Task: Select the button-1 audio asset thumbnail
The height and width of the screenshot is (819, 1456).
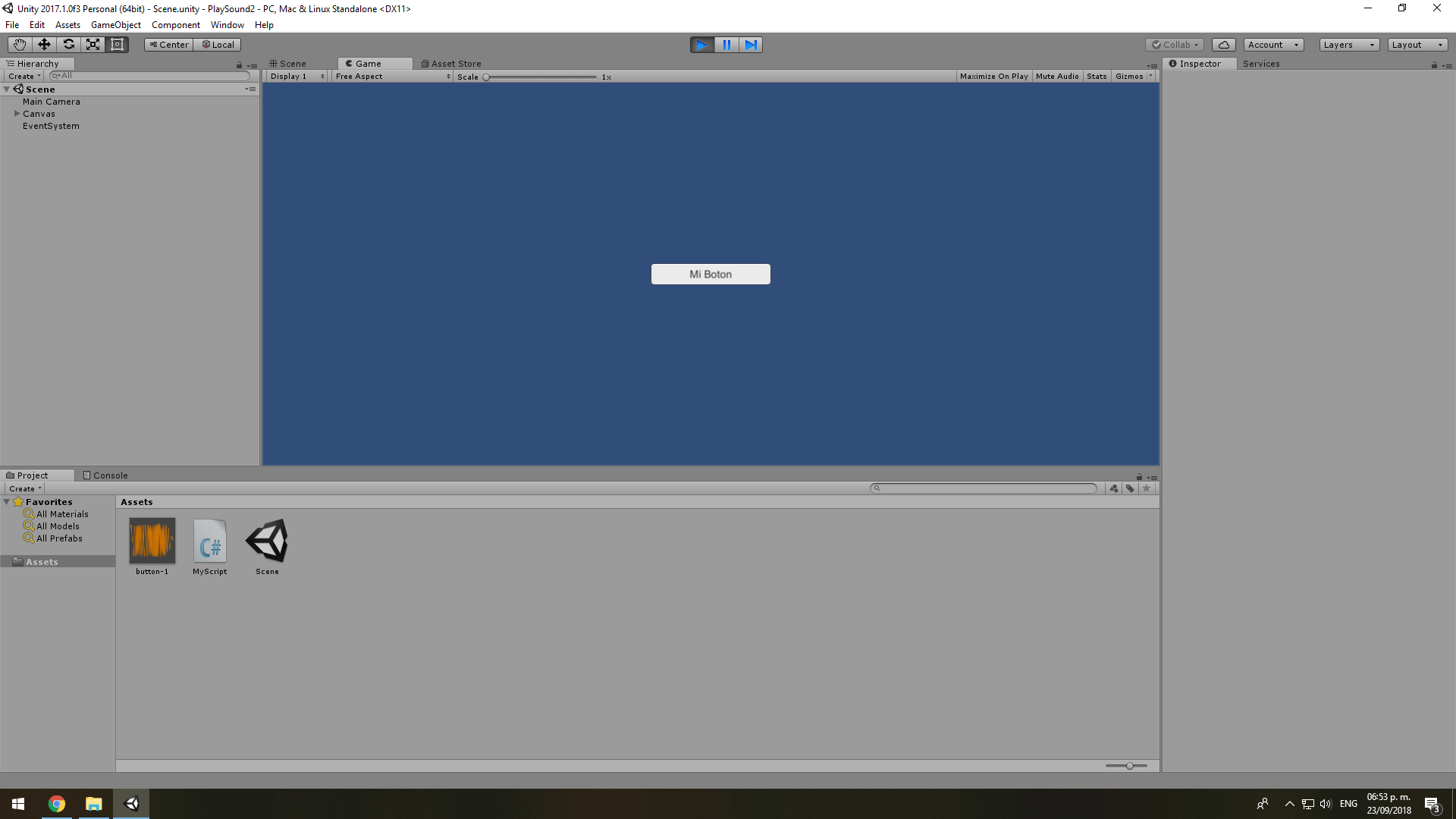Action: [152, 541]
